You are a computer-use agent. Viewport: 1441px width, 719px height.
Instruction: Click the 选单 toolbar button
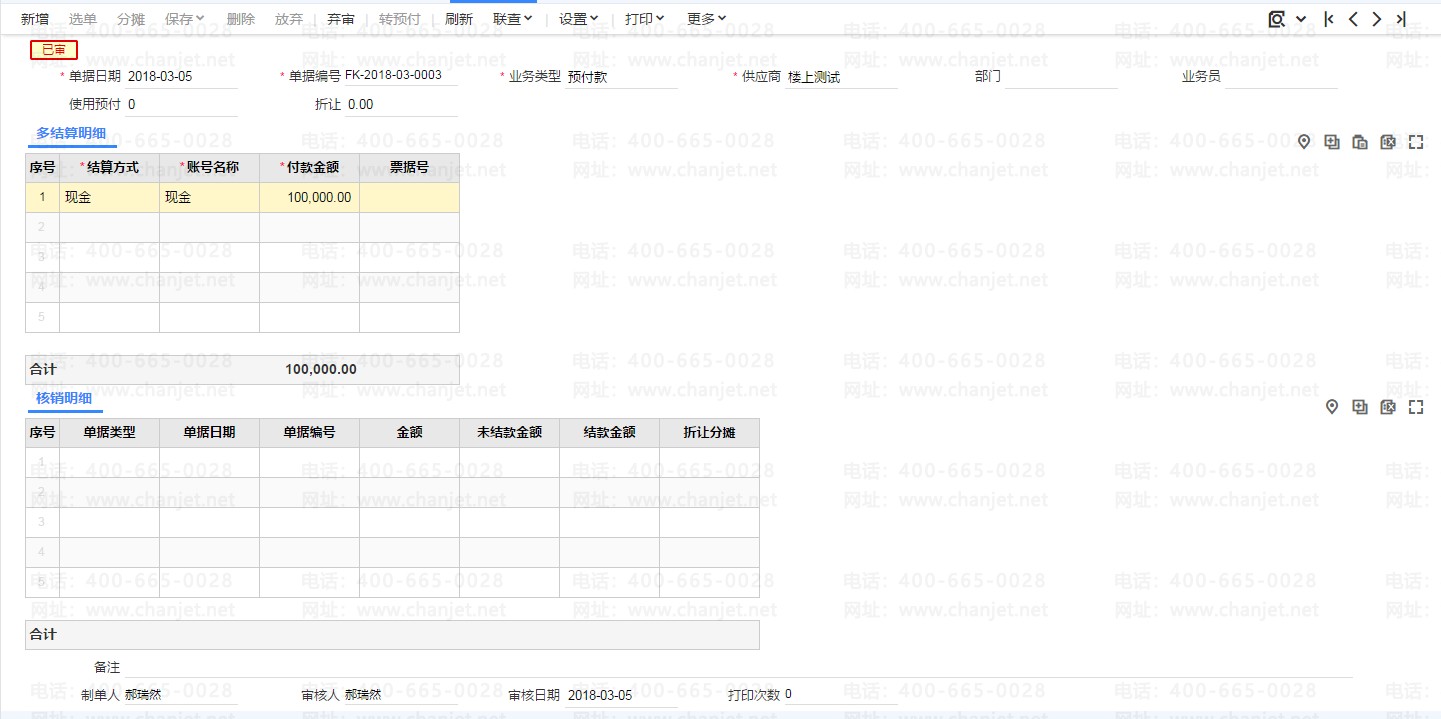(83, 19)
